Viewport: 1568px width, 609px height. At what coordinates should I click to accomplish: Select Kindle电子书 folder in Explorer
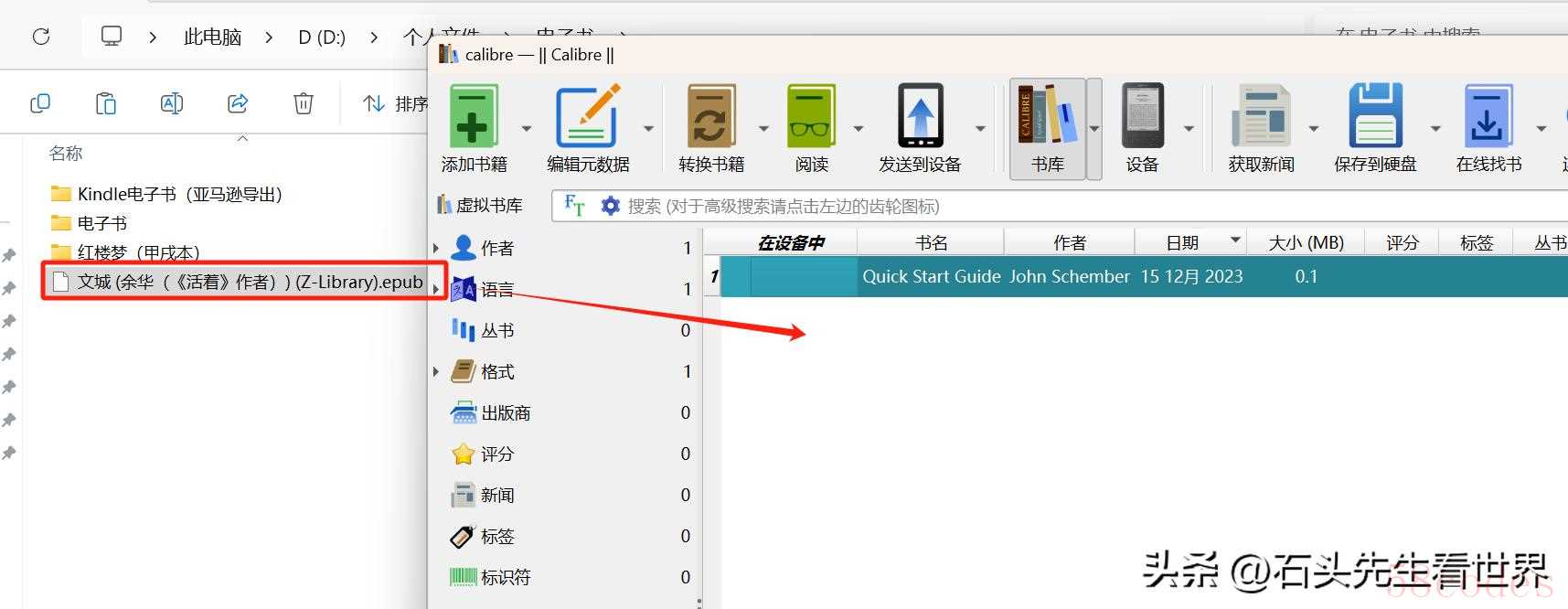166,194
